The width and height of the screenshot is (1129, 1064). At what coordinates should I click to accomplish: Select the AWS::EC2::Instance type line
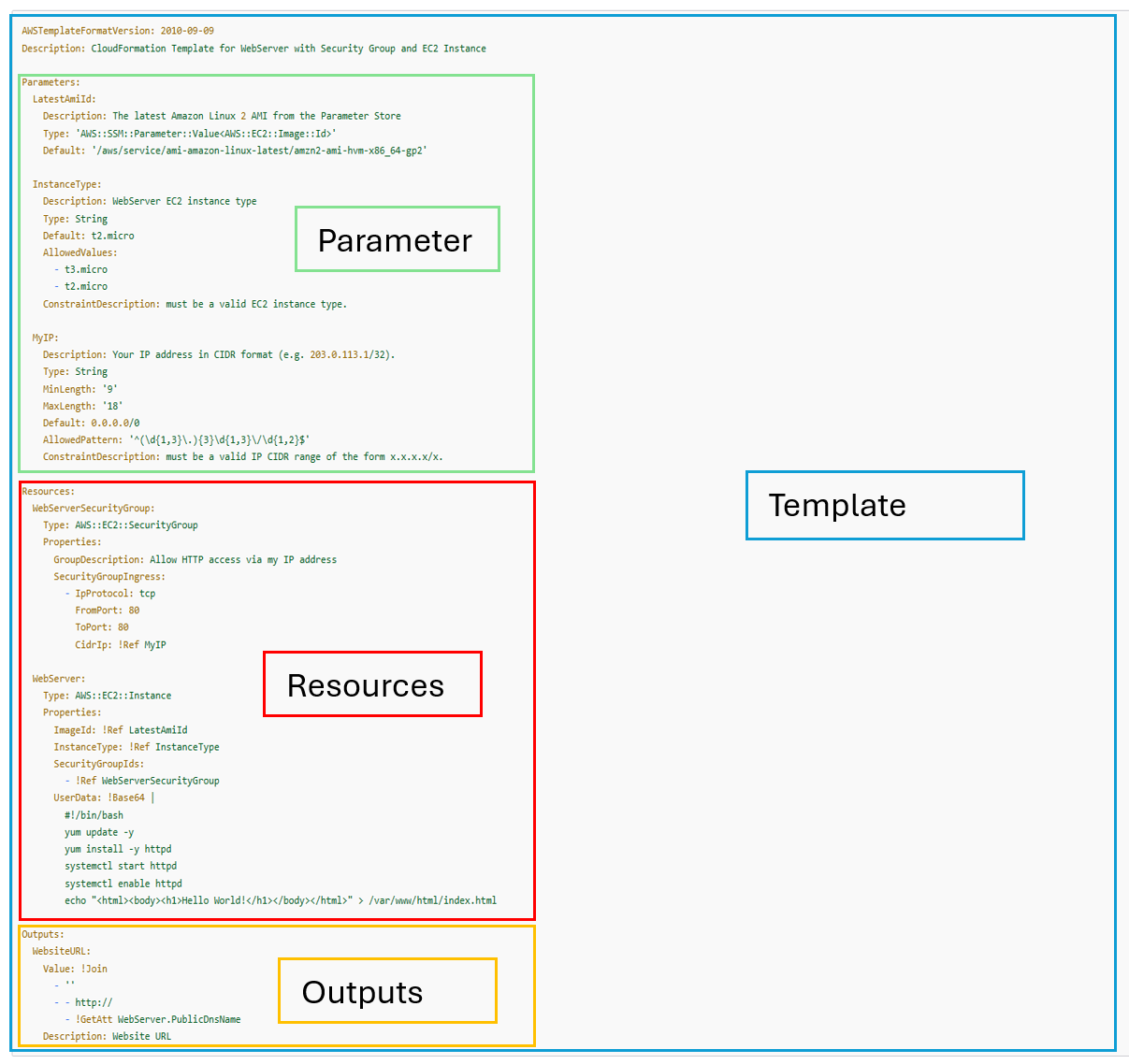107,696
